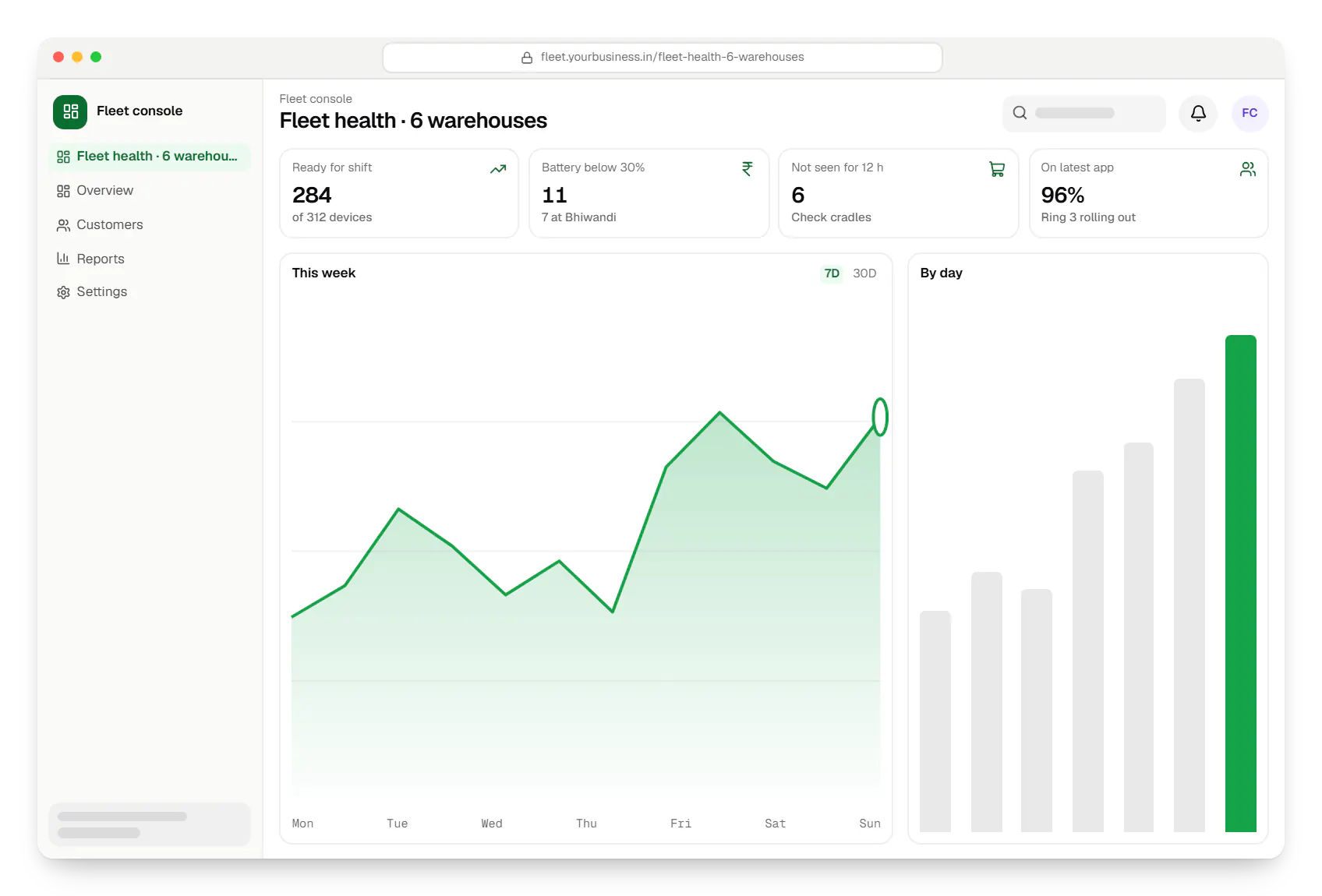The width and height of the screenshot is (1322, 896).
Task: Go to Customers page
Action: click(x=150, y=225)
